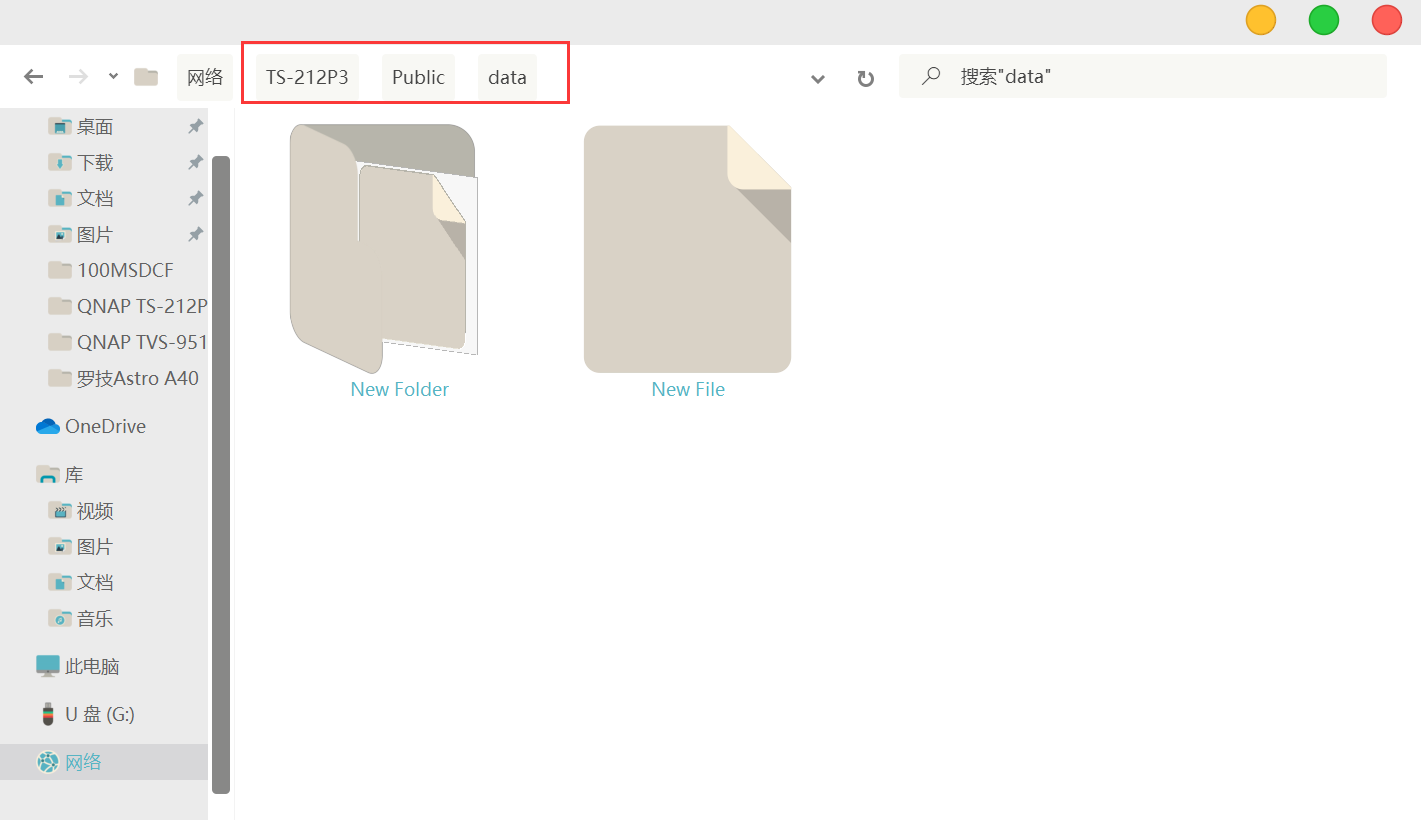Minimize window with yellow button

(1261, 20)
